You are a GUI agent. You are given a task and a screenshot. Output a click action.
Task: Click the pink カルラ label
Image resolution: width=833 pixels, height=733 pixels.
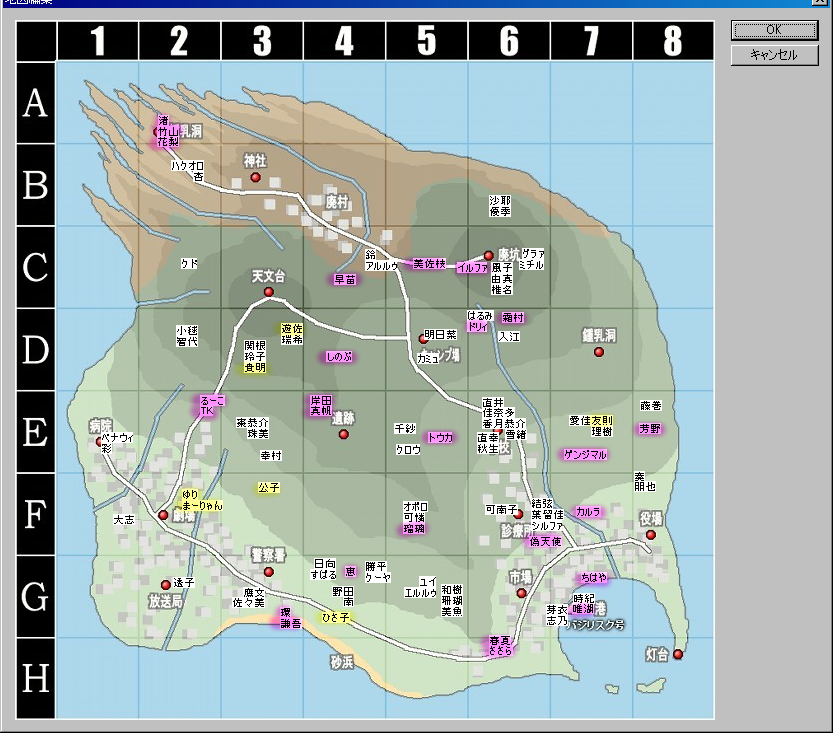click(x=588, y=512)
